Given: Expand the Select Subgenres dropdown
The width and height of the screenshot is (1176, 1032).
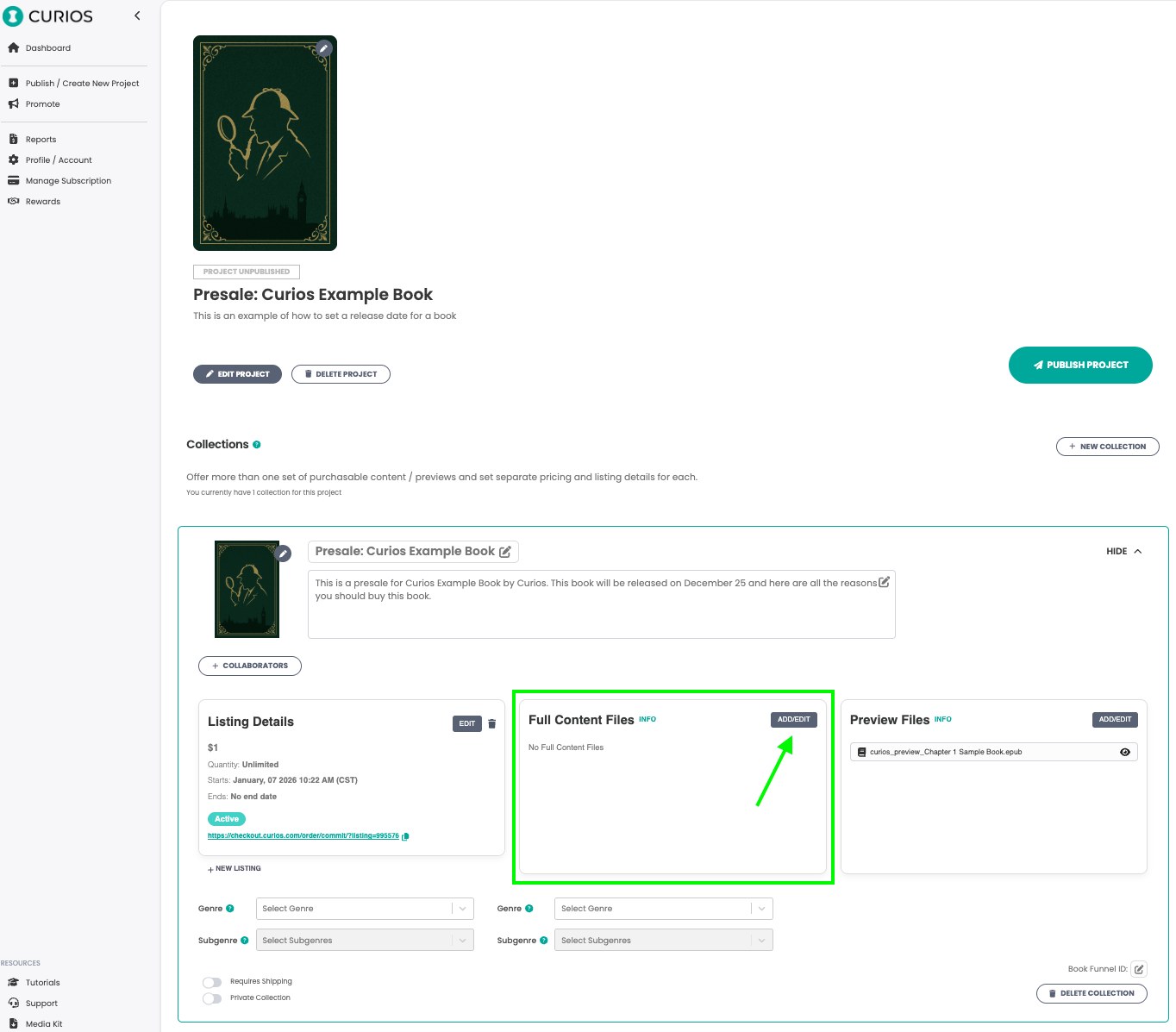Looking at the screenshot, I should click(x=364, y=940).
